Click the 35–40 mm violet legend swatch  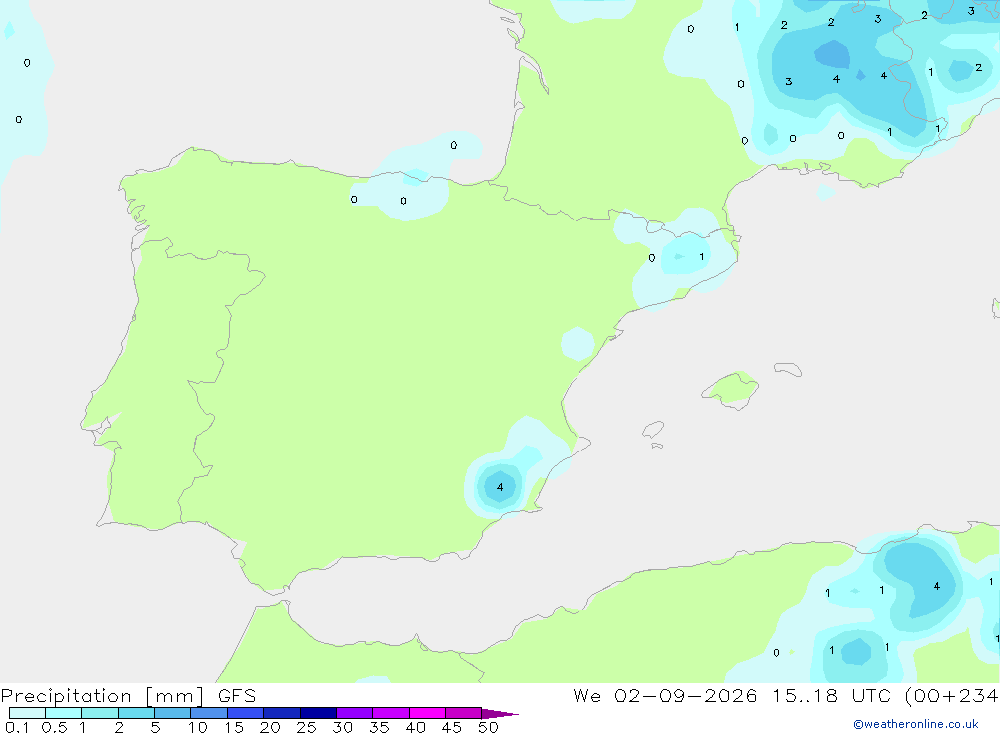click(x=390, y=713)
